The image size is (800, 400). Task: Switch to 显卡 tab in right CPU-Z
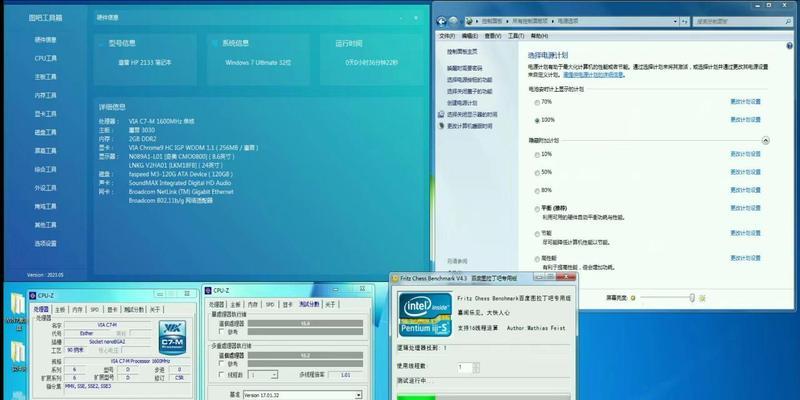[288, 304]
